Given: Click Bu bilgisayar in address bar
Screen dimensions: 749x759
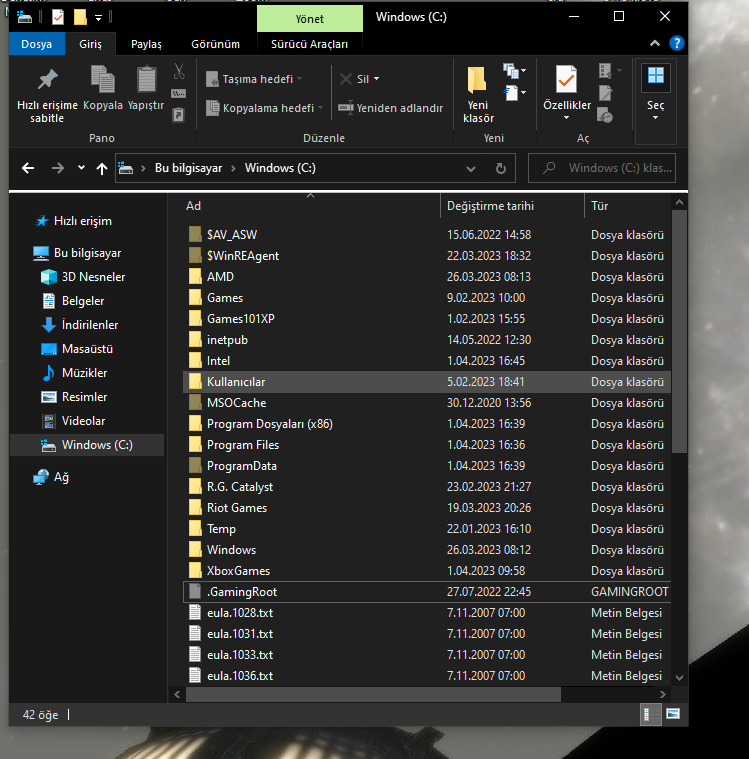Looking at the screenshot, I should point(188,168).
